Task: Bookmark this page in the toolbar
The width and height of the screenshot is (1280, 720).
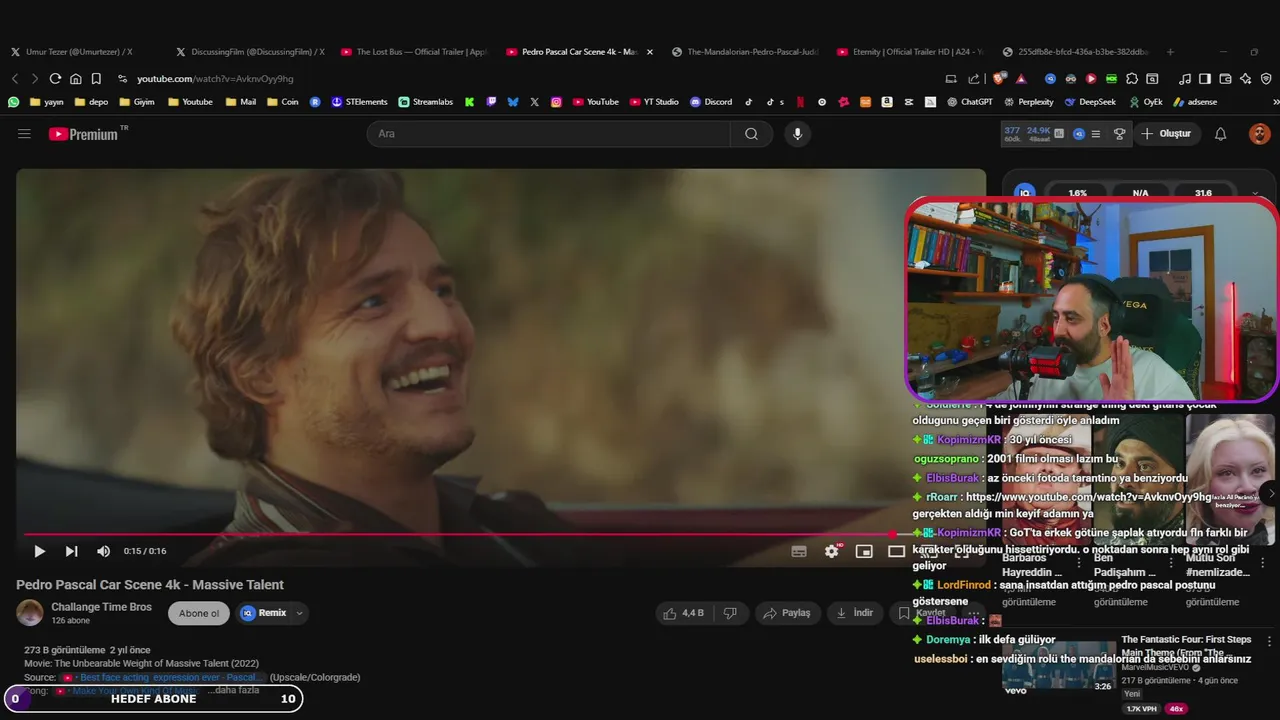Action: point(96,78)
